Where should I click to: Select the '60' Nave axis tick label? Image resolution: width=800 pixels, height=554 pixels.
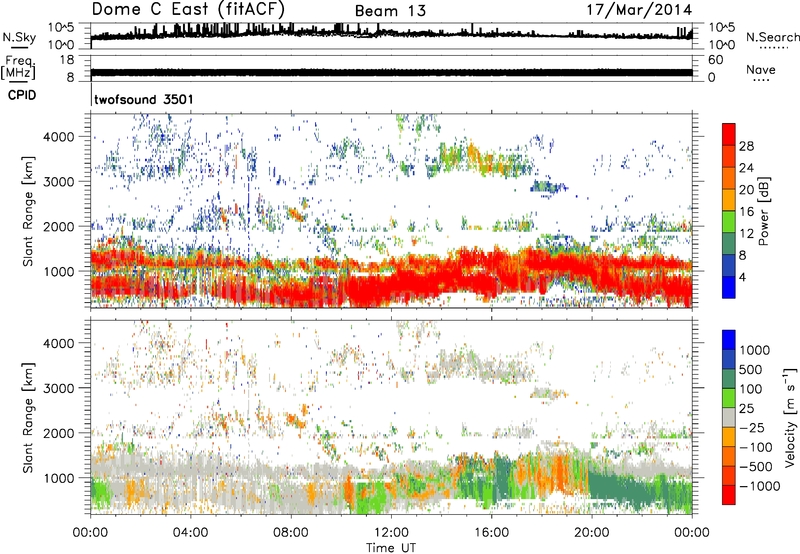(x=715, y=60)
